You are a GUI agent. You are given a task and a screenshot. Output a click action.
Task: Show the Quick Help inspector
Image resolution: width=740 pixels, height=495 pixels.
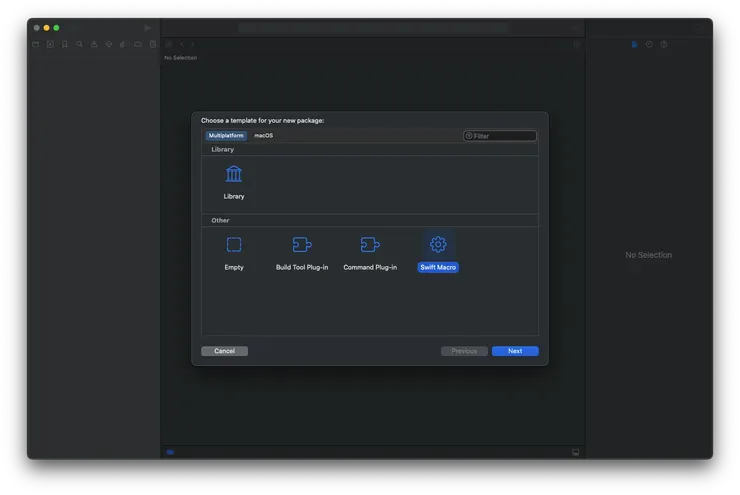(x=664, y=44)
